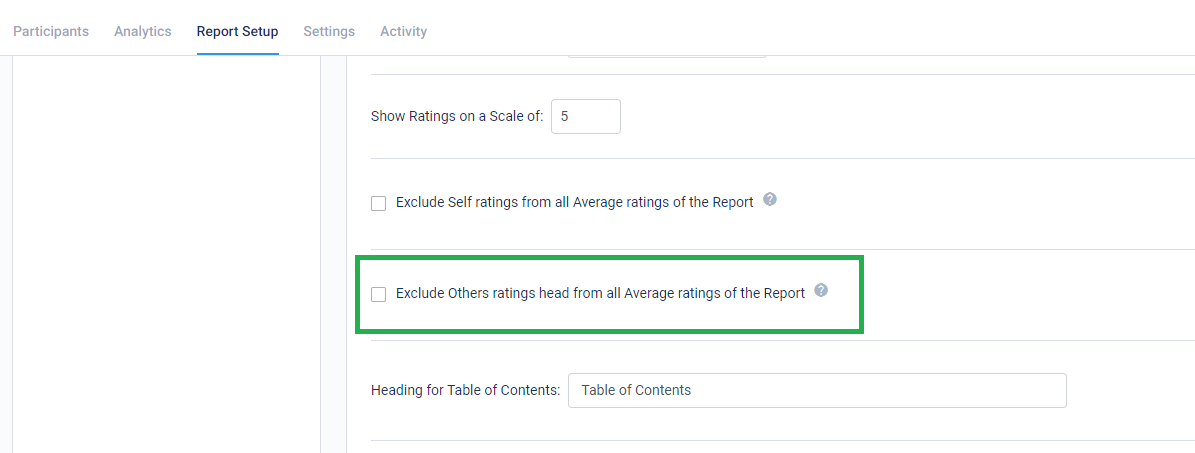The width and height of the screenshot is (1195, 453).
Task: Click the 'Heading for Table of Contents' label
Action: 466,390
